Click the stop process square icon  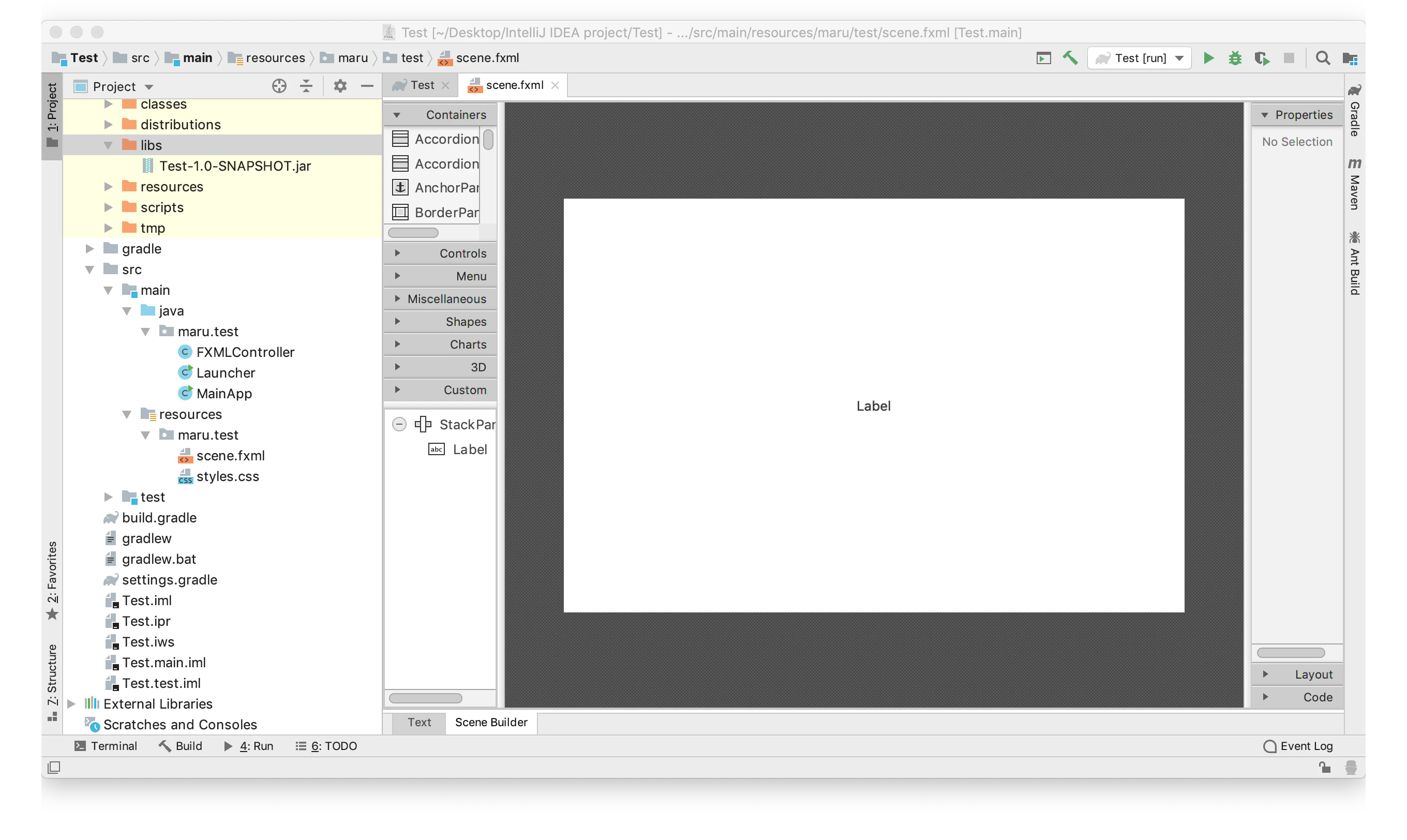[1289, 58]
